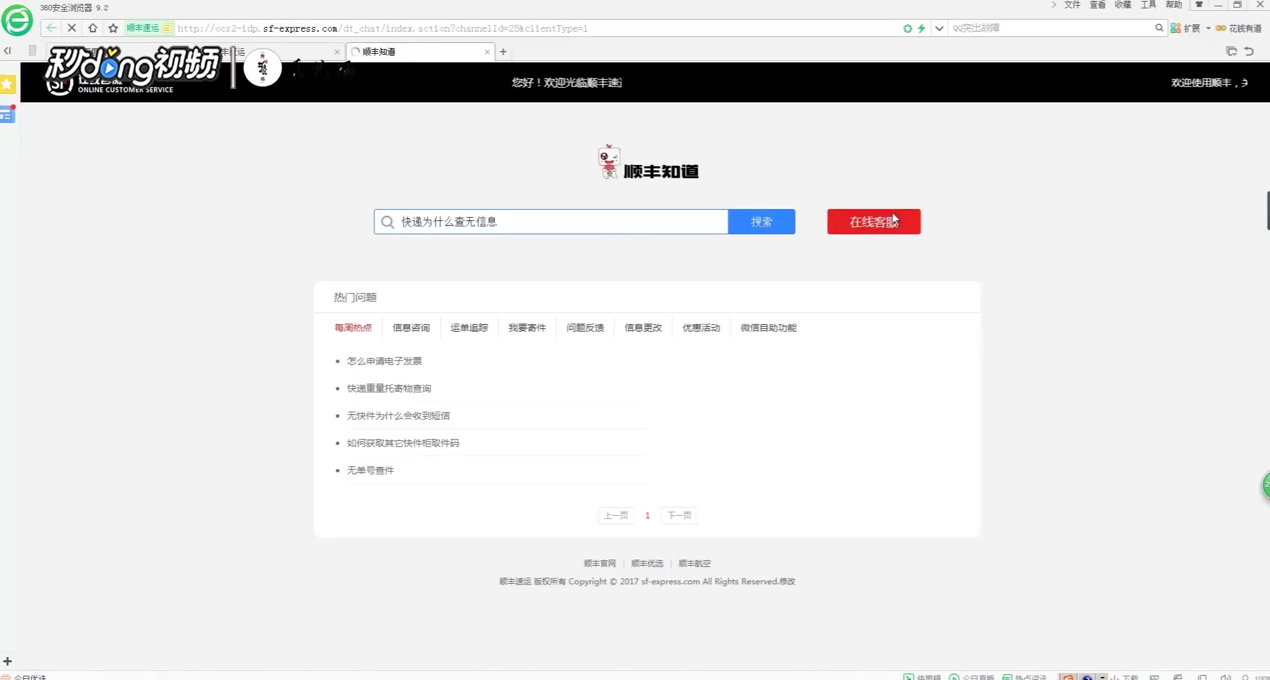1270x680 pixels.
Task: Click the blue 搜索 button
Action: 762,222
